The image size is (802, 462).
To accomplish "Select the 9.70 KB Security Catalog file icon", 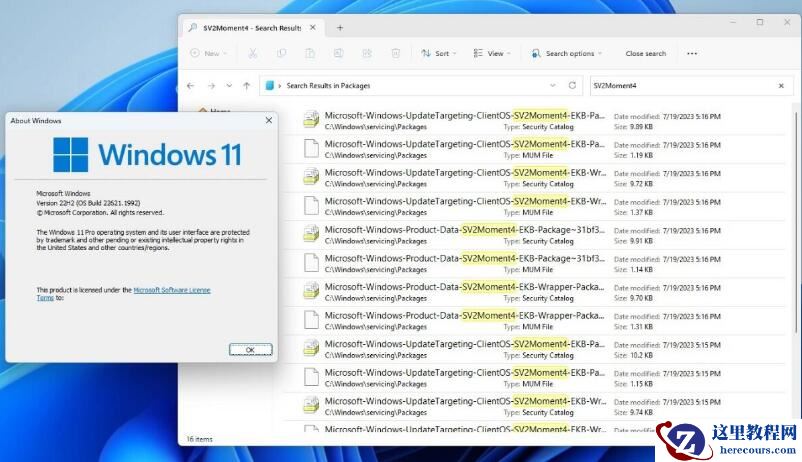I will click(x=311, y=291).
